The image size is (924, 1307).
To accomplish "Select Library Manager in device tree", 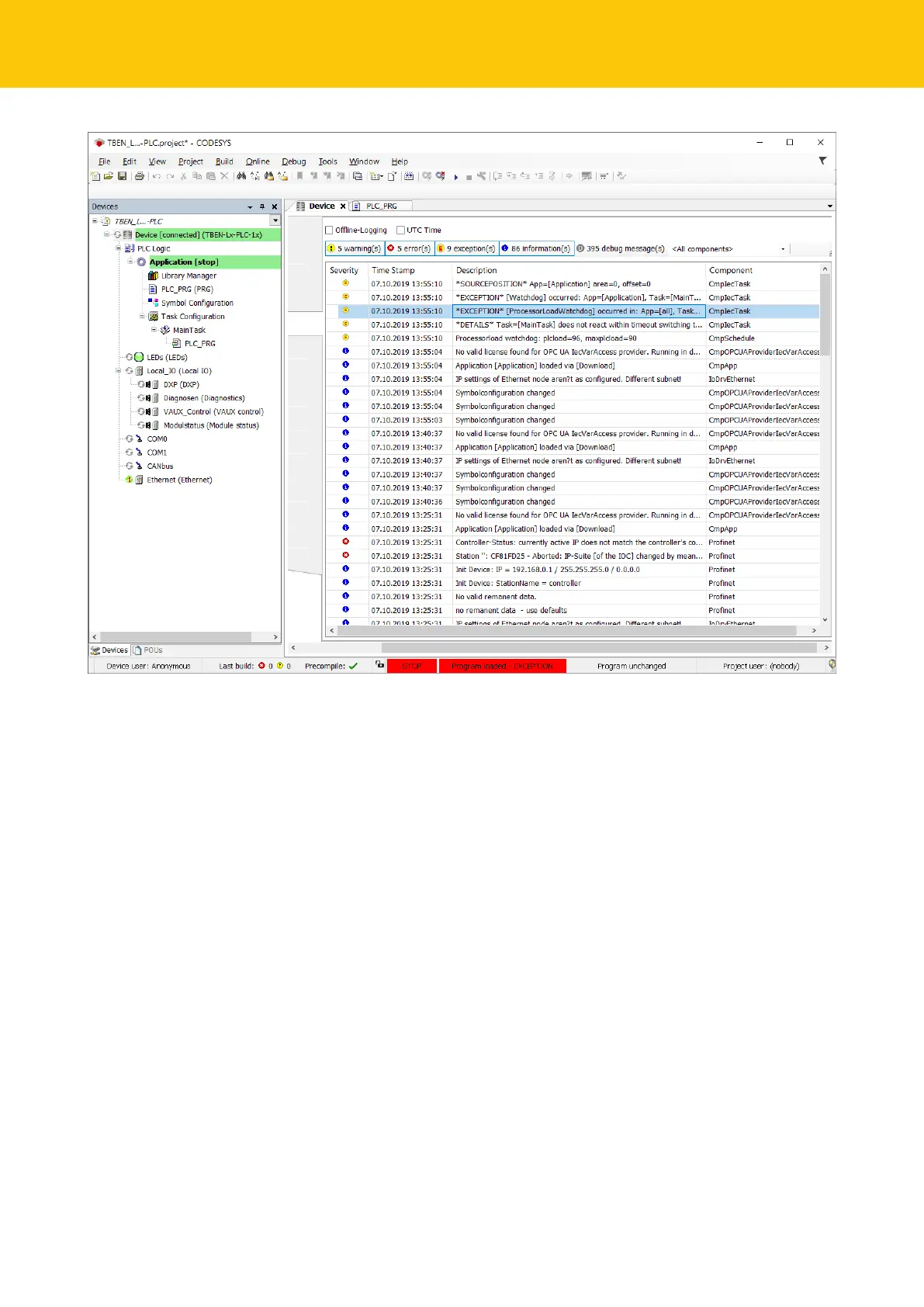I will [189, 276].
